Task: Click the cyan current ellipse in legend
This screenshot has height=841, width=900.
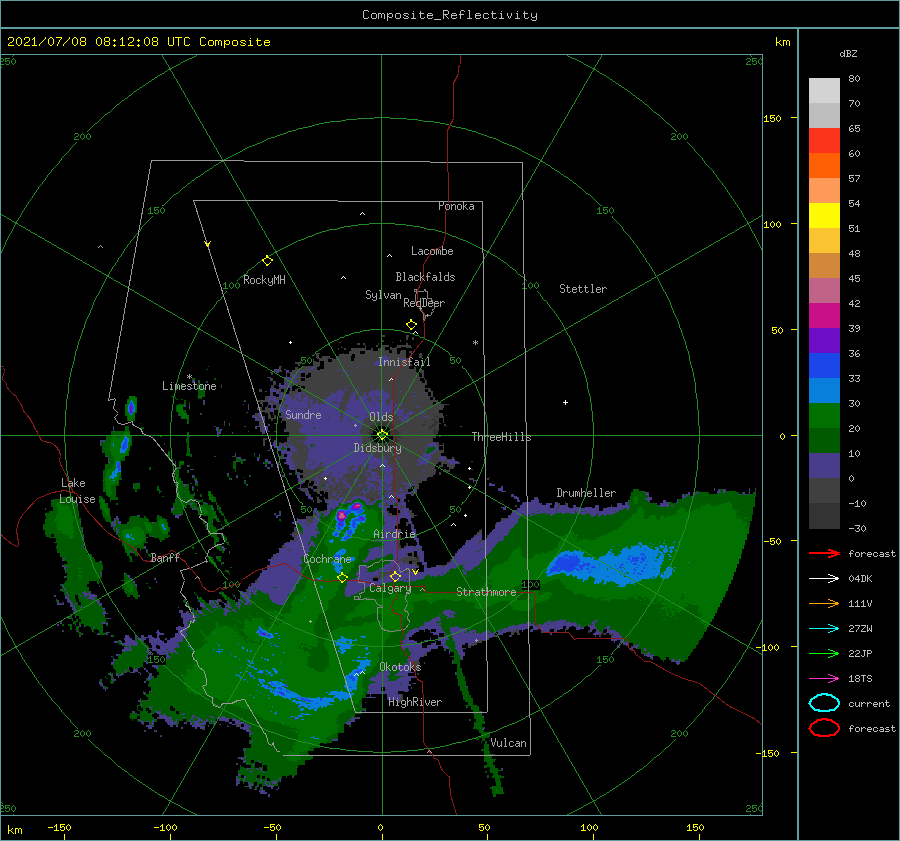Action: click(x=824, y=703)
